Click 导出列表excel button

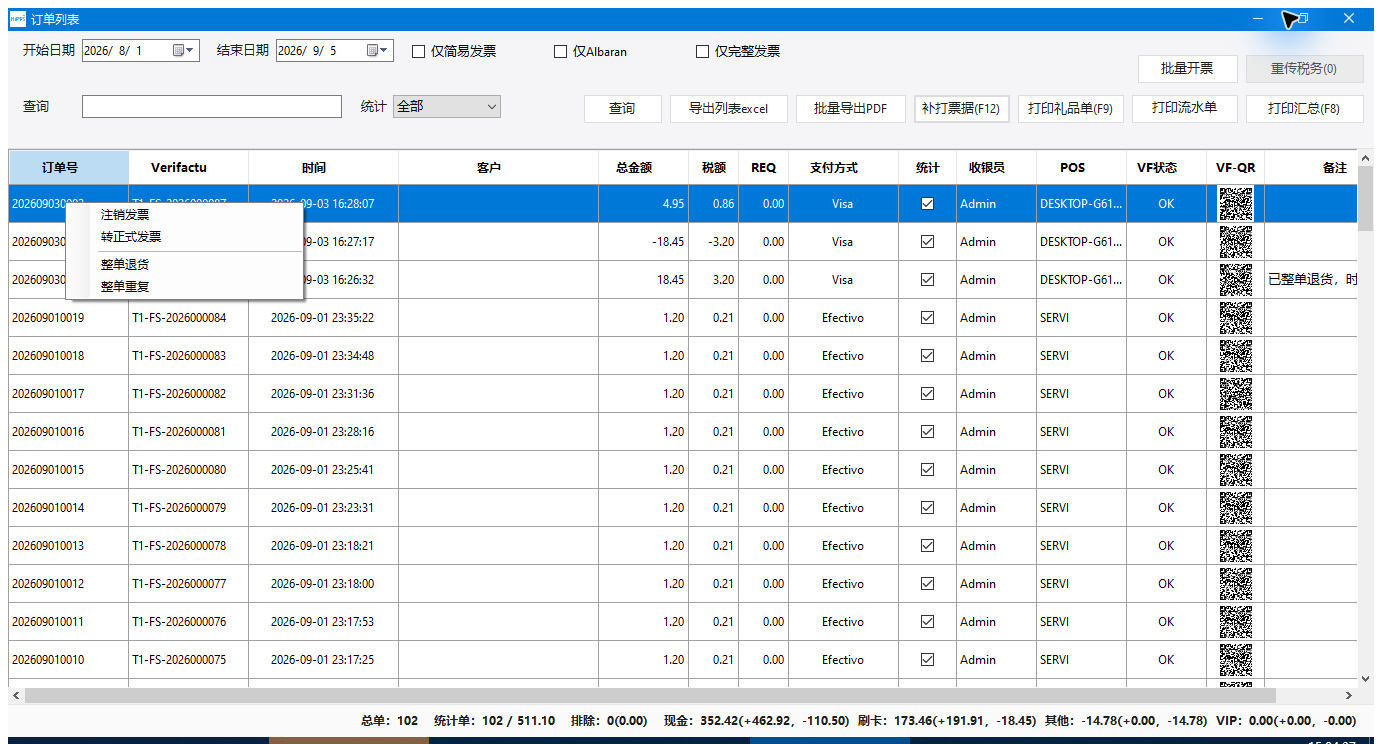tap(729, 108)
